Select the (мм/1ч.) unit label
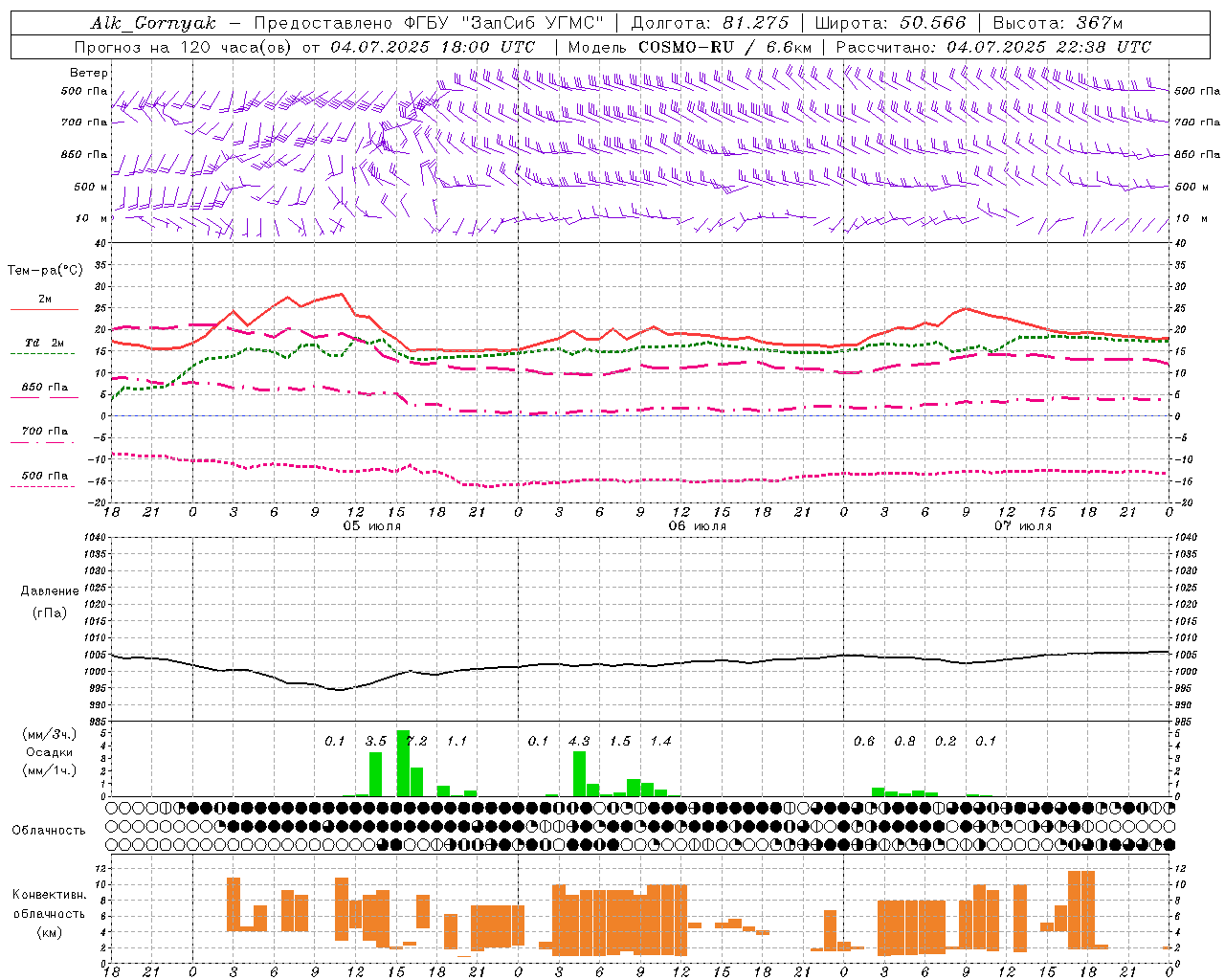 click(x=50, y=770)
